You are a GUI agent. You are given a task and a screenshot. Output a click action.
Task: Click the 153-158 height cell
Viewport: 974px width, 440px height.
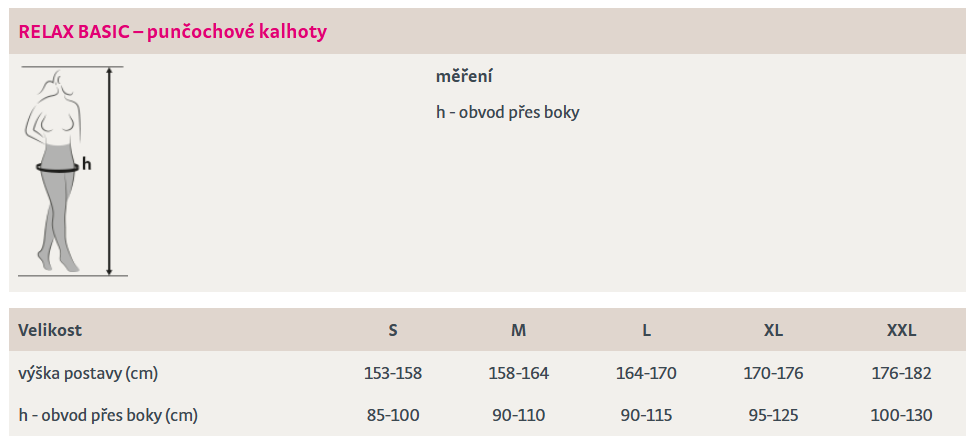point(393,373)
